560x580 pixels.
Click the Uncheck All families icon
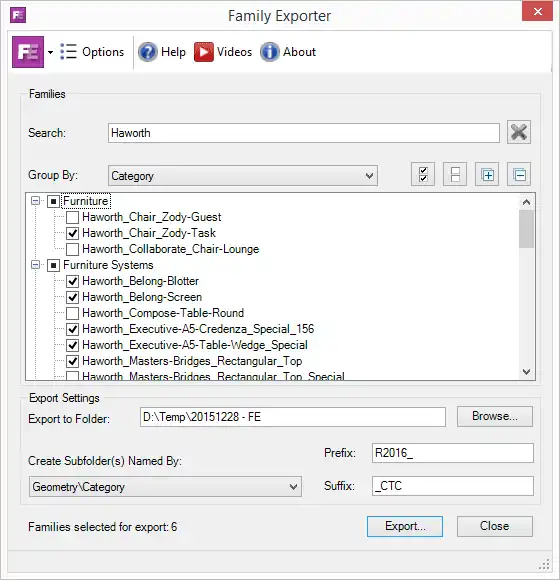pyautogui.click(x=455, y=174)
